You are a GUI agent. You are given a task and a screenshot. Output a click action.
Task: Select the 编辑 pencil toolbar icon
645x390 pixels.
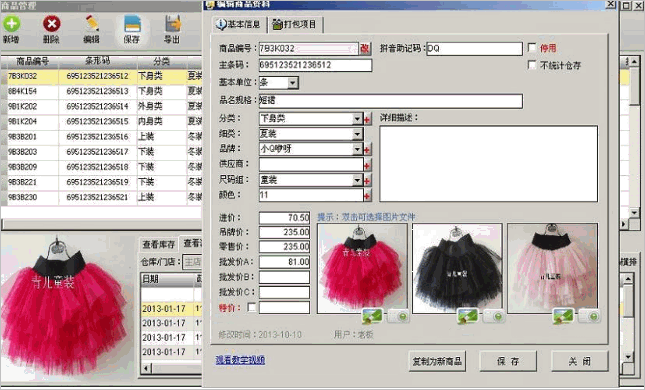tap(92, 23)
